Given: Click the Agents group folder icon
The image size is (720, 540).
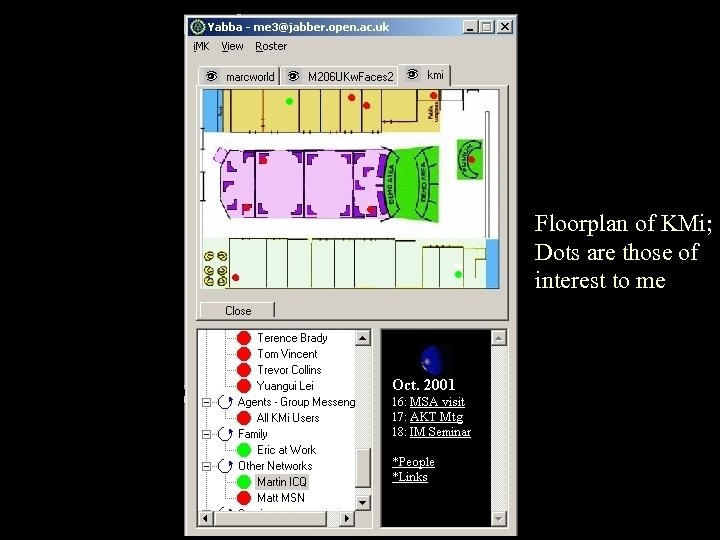Looking at the screenshot, I should click(225, 402).
